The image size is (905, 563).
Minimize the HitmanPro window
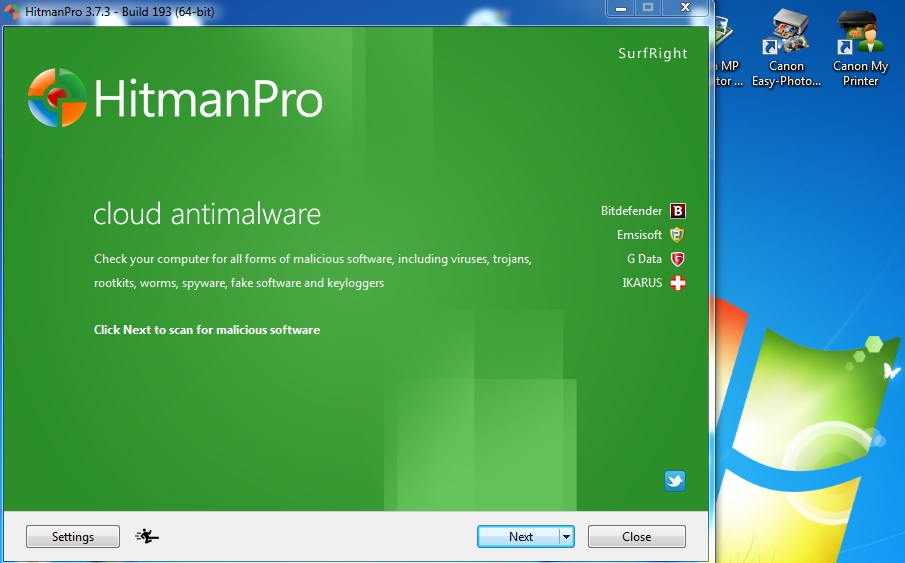pyautogui.click(x=621, y=8)
